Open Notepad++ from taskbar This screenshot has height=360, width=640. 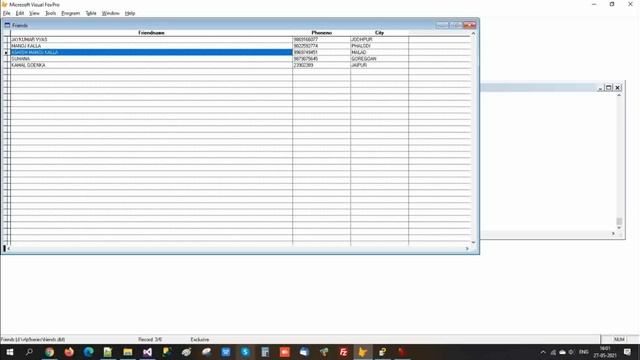point(108,352)
